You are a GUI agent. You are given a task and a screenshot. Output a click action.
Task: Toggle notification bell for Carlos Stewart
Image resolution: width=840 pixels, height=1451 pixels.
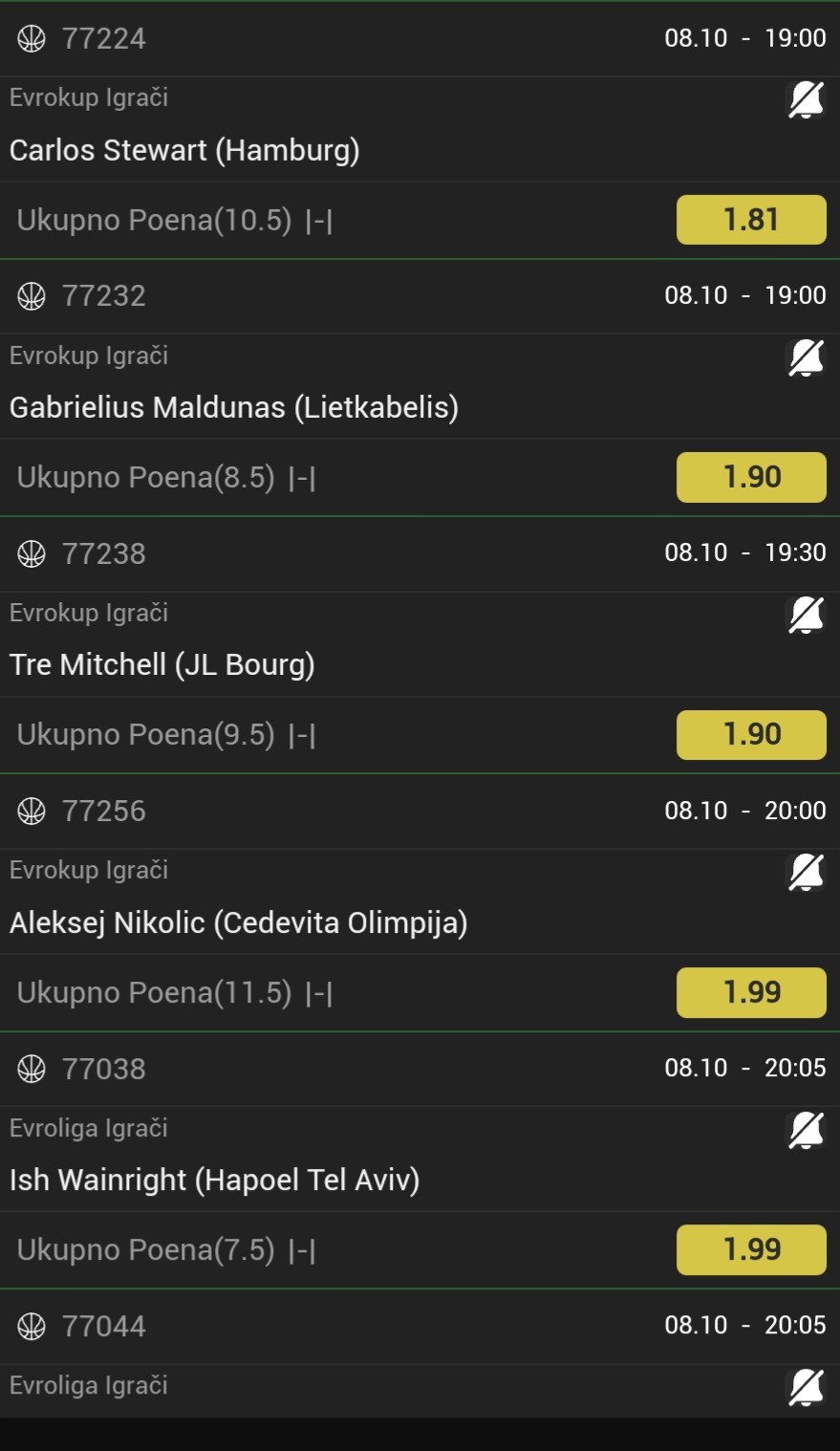(806, 99)
